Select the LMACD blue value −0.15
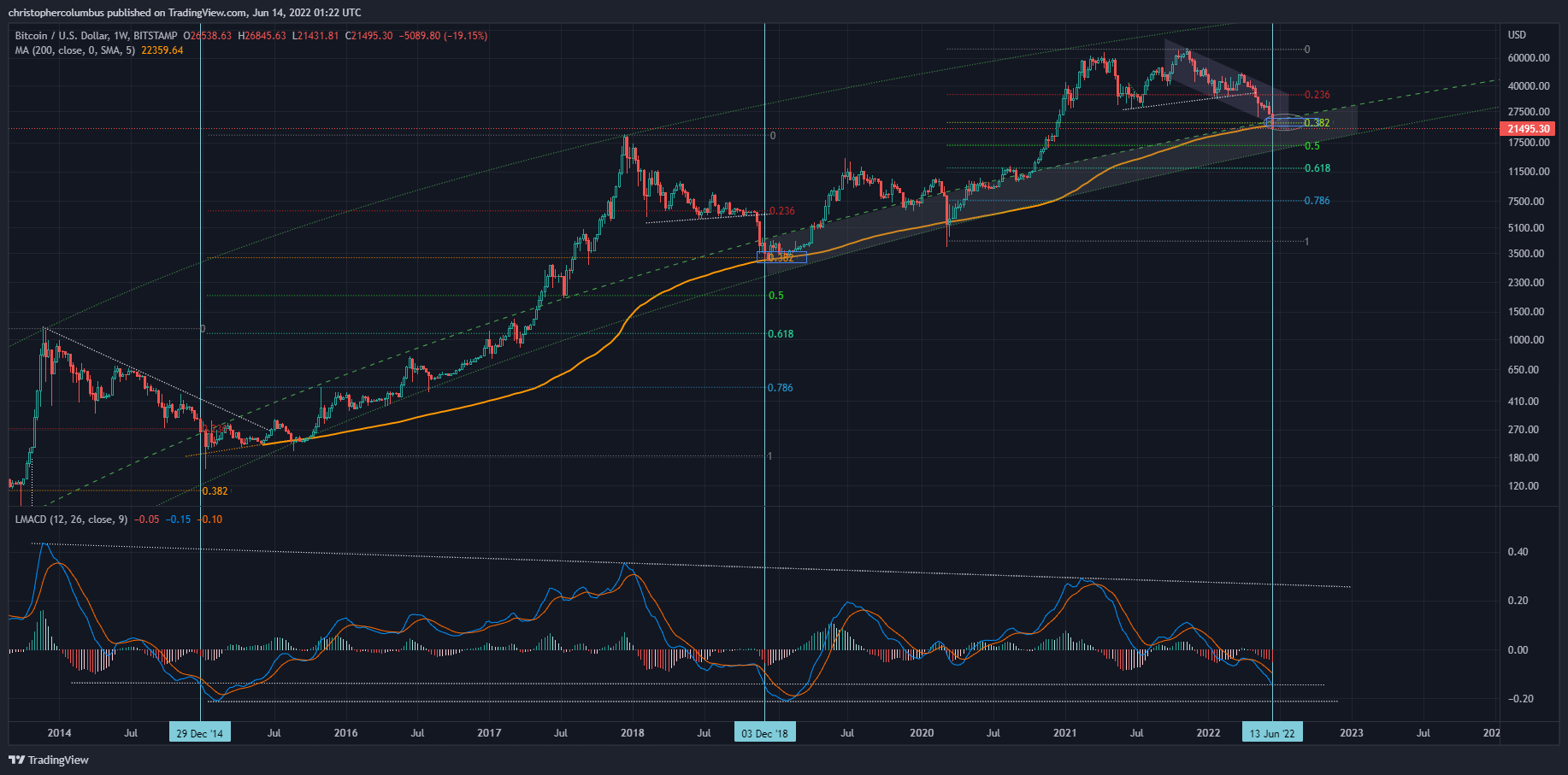Image resolution: width=1568 pixels, height=775 pixels. [x=178, y=520]
